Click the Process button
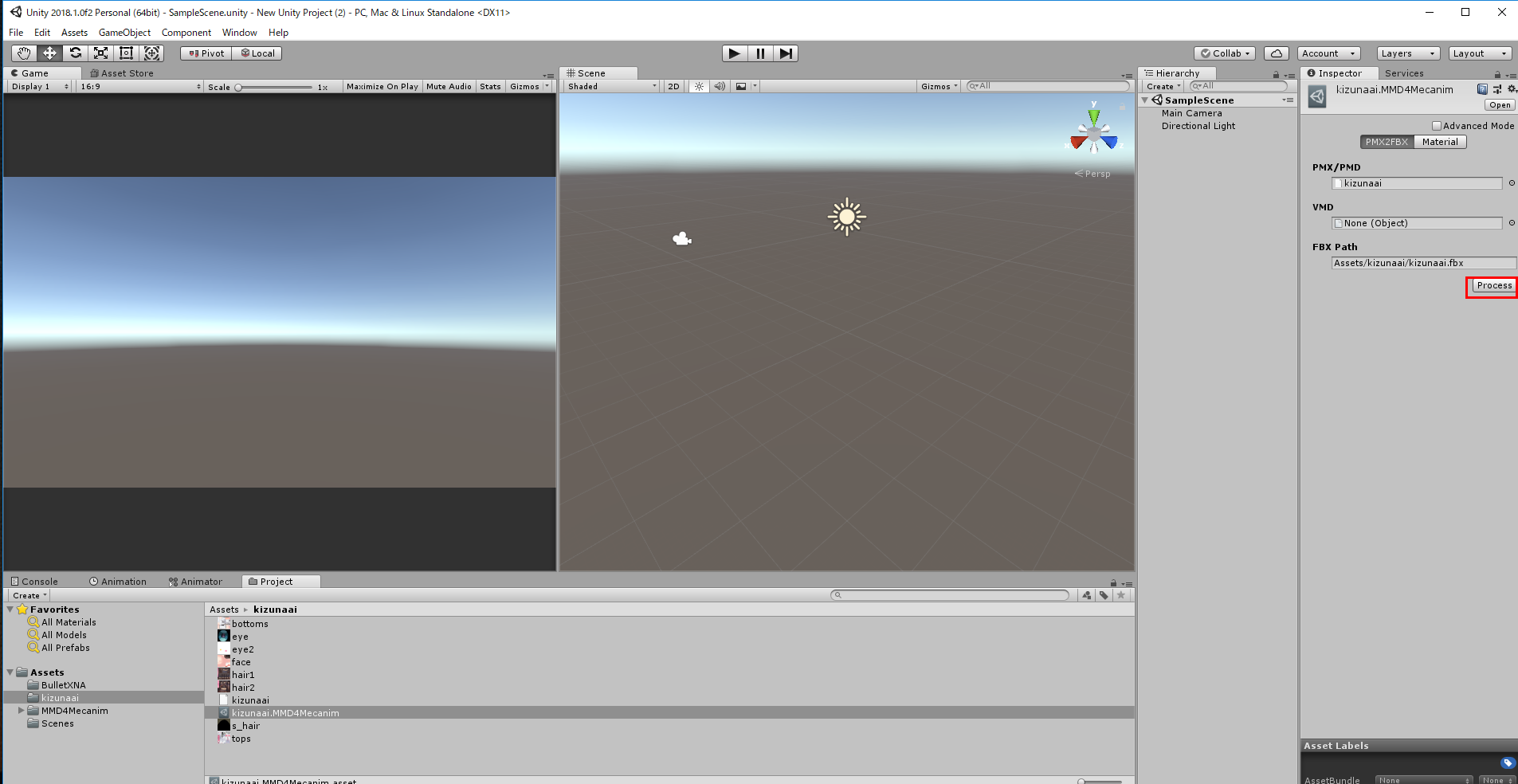The height and width of the screenshot is (784, 1518). (1494, 285)
